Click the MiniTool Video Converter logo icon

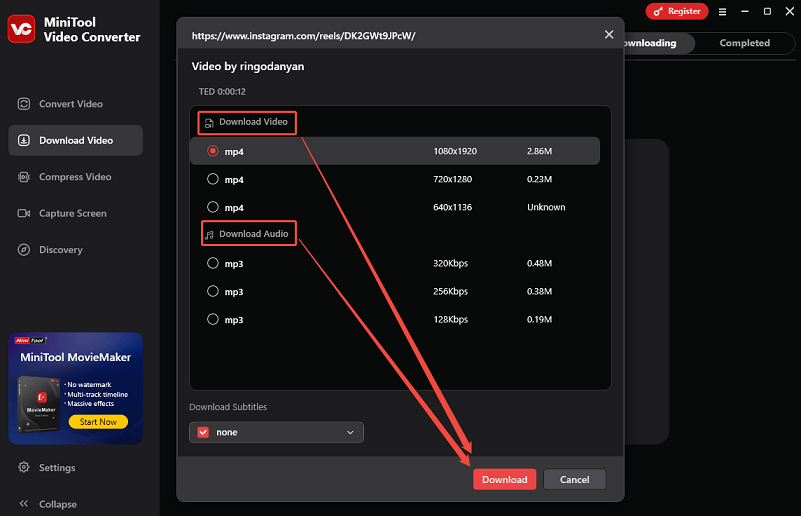click(21, 29)
